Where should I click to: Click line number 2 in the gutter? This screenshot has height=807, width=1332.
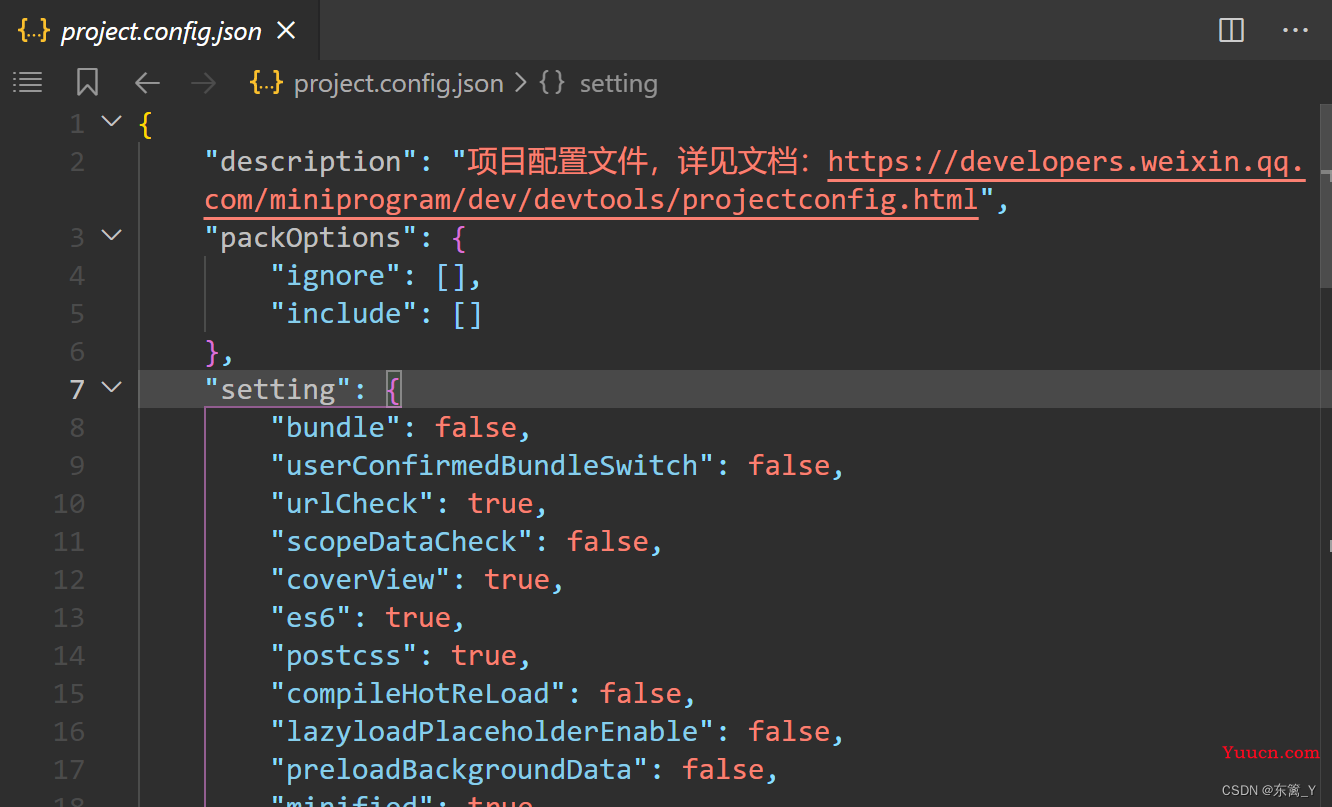tap(77, 162)
